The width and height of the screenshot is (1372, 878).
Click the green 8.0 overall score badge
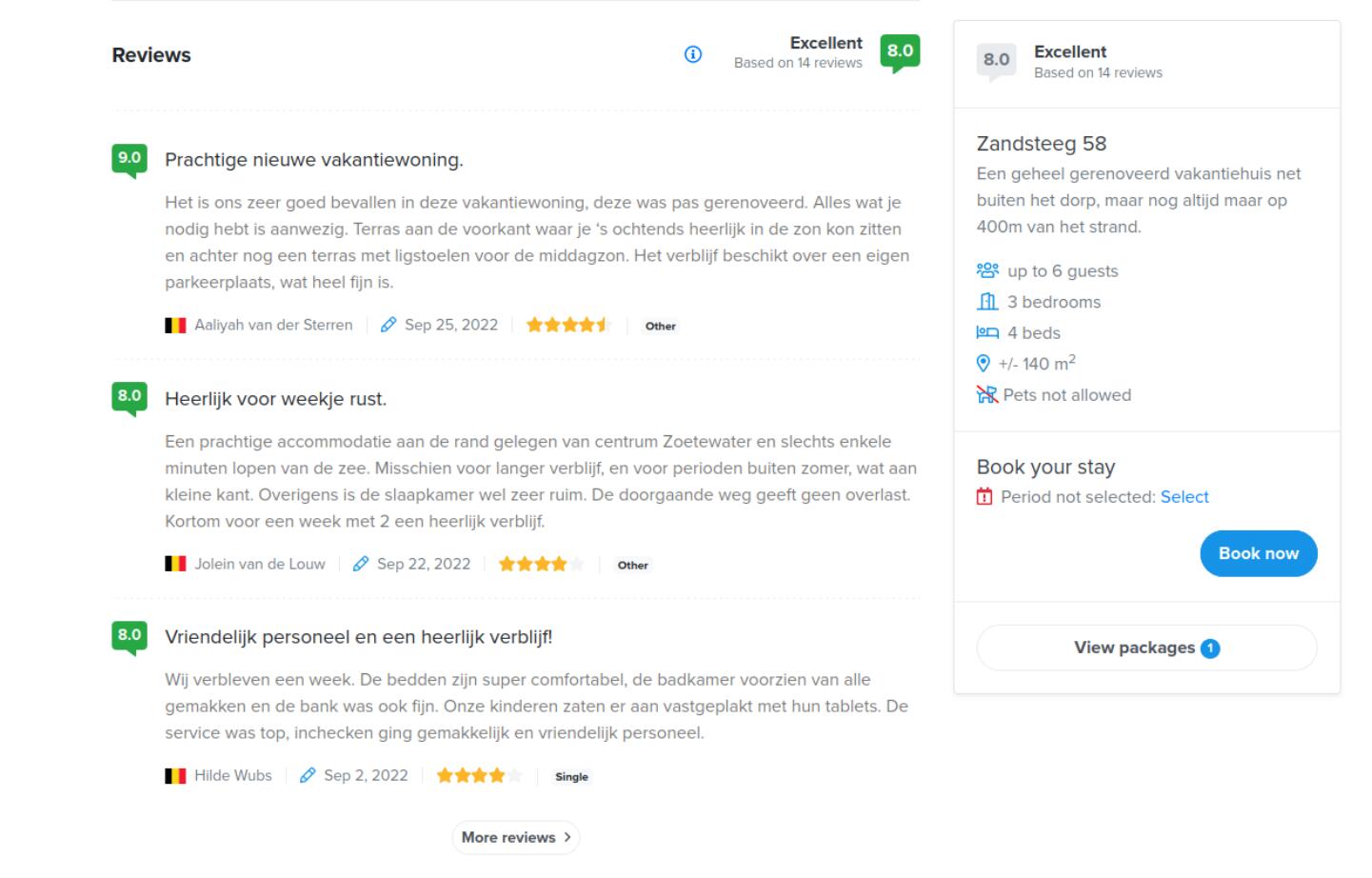pyautogui.click(x=900, y=52)
